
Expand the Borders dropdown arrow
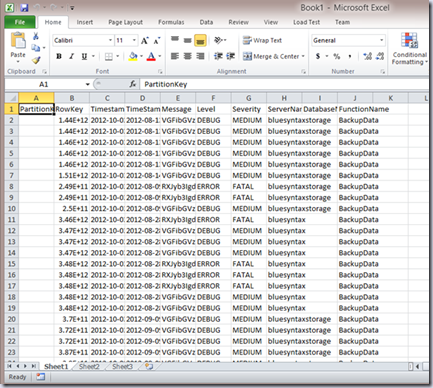click(118, 56)
